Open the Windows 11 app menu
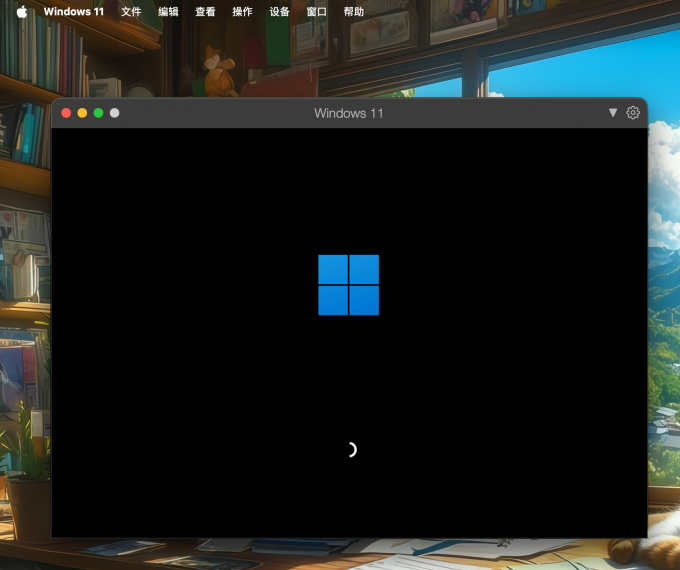 (x=74, y=12)
